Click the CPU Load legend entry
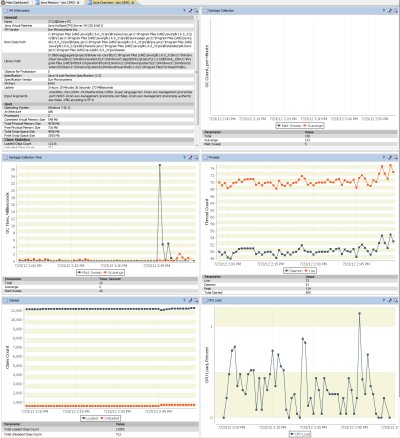Viewport: 400px width, 438px height. (300, 434)
